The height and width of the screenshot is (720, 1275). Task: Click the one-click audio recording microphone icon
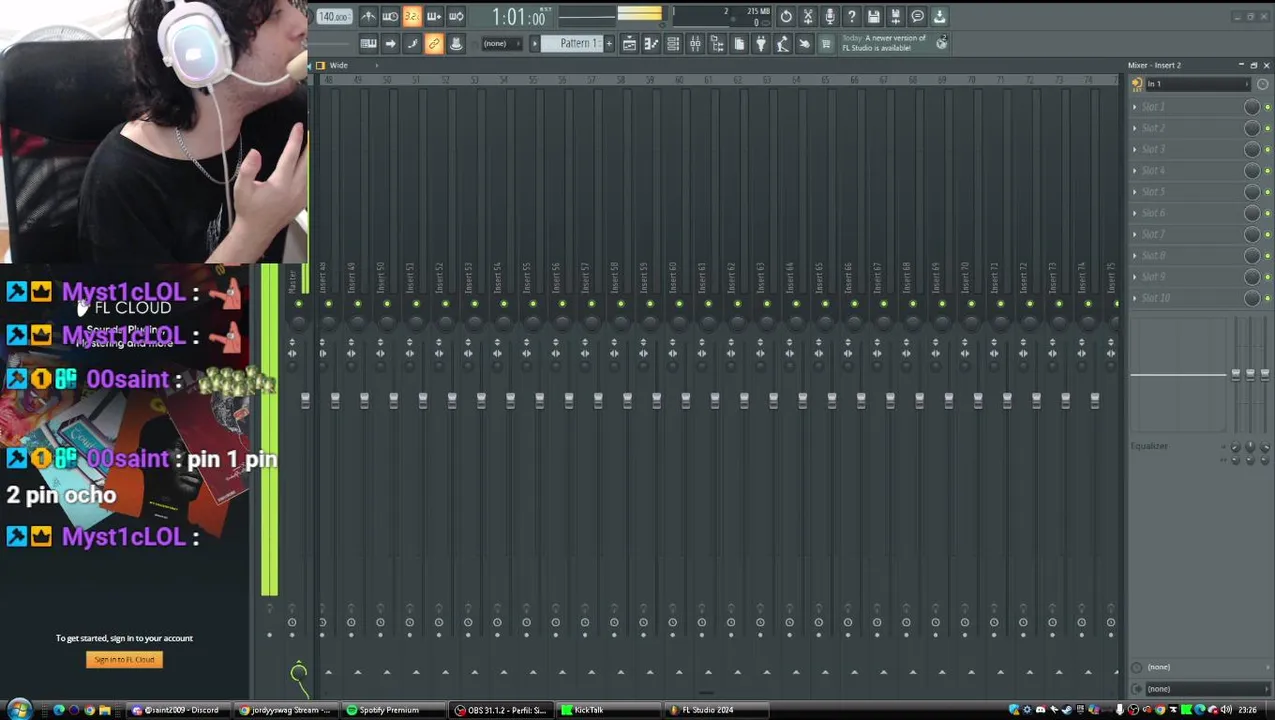[830, 16]
